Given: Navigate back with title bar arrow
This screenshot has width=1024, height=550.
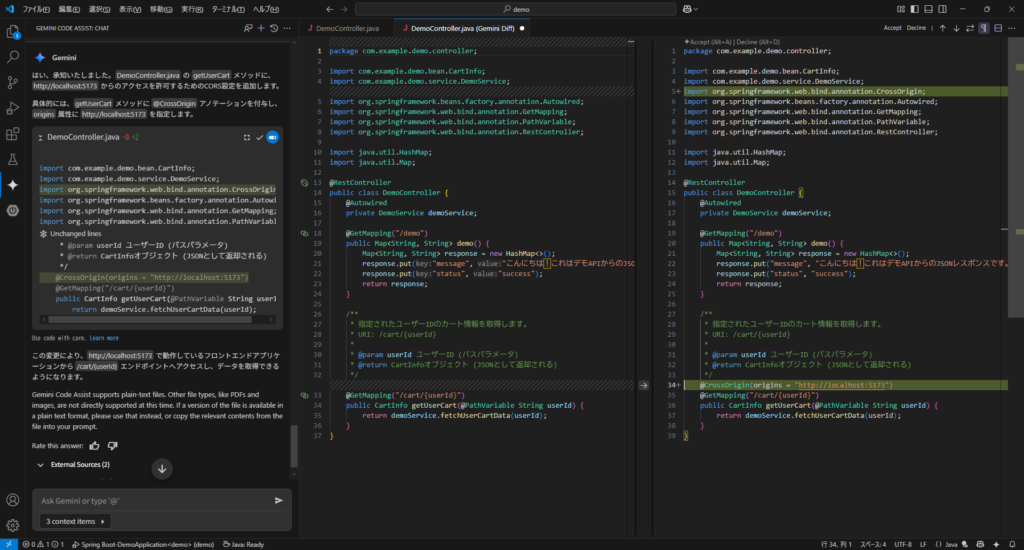Looking at the screenshot, I should click(329, 9).
